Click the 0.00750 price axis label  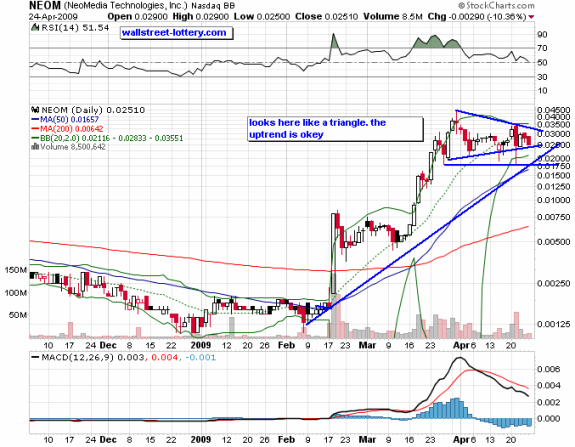click(553, 217)
